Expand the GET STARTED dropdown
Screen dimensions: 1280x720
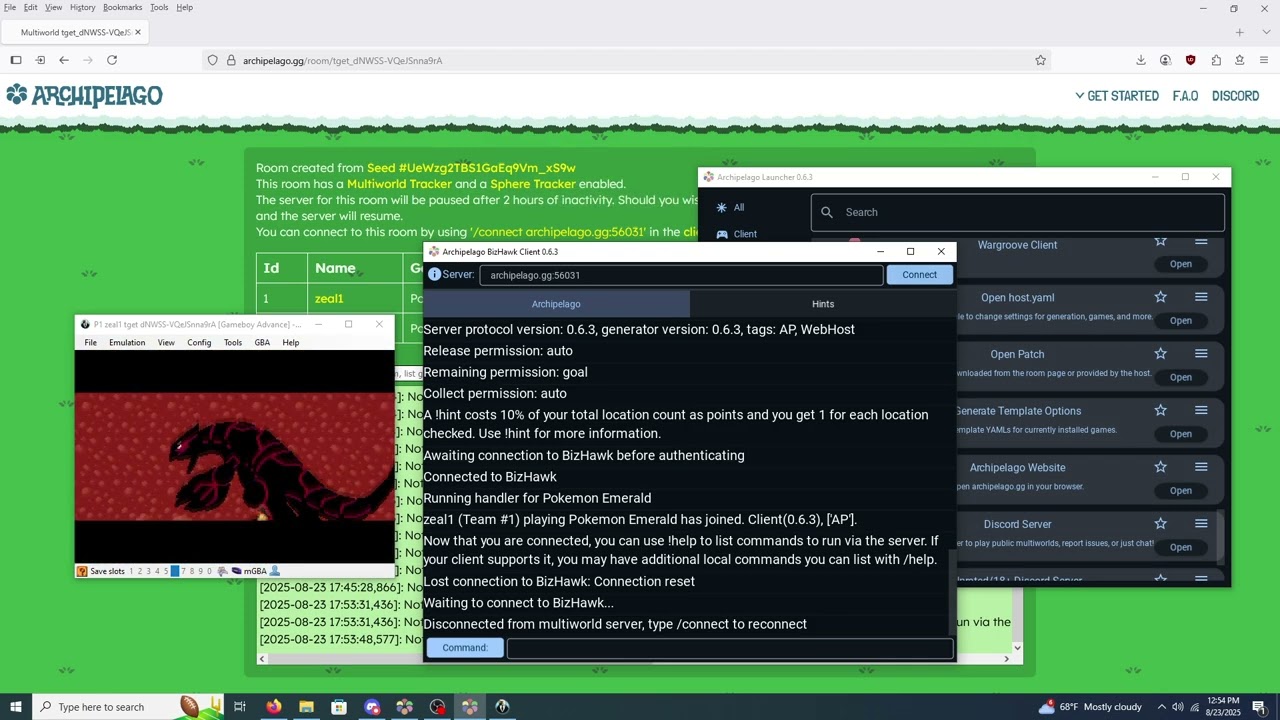coord(1117,96)
